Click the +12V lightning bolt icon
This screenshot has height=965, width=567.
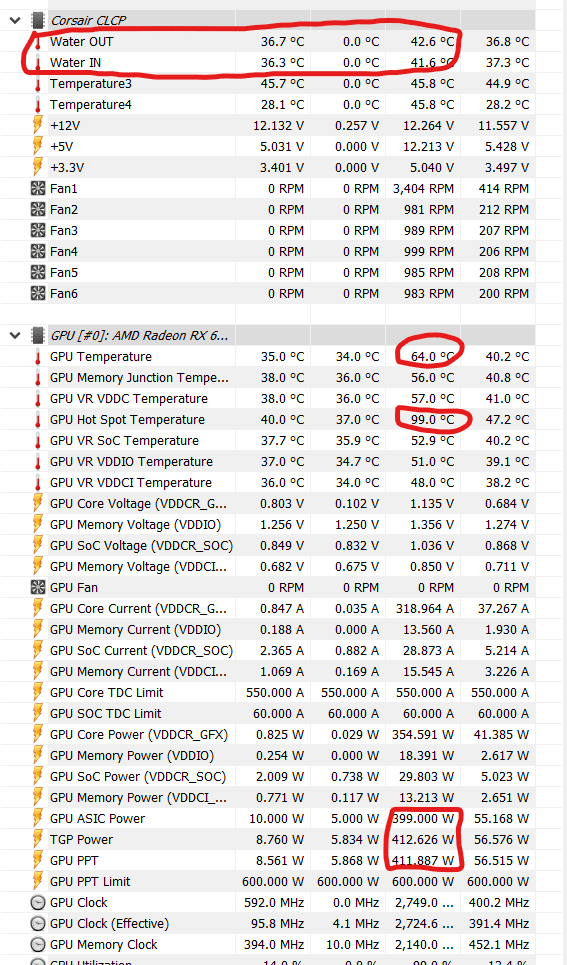[38, 126]
